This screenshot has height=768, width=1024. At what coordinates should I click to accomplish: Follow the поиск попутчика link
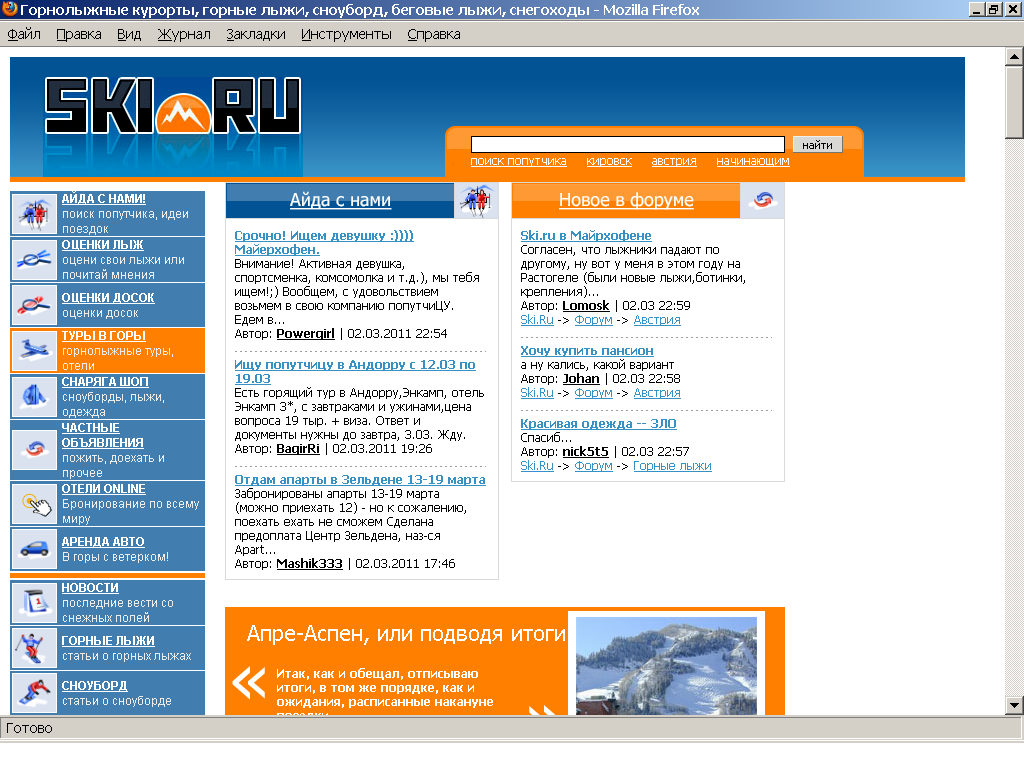point(519,161)
